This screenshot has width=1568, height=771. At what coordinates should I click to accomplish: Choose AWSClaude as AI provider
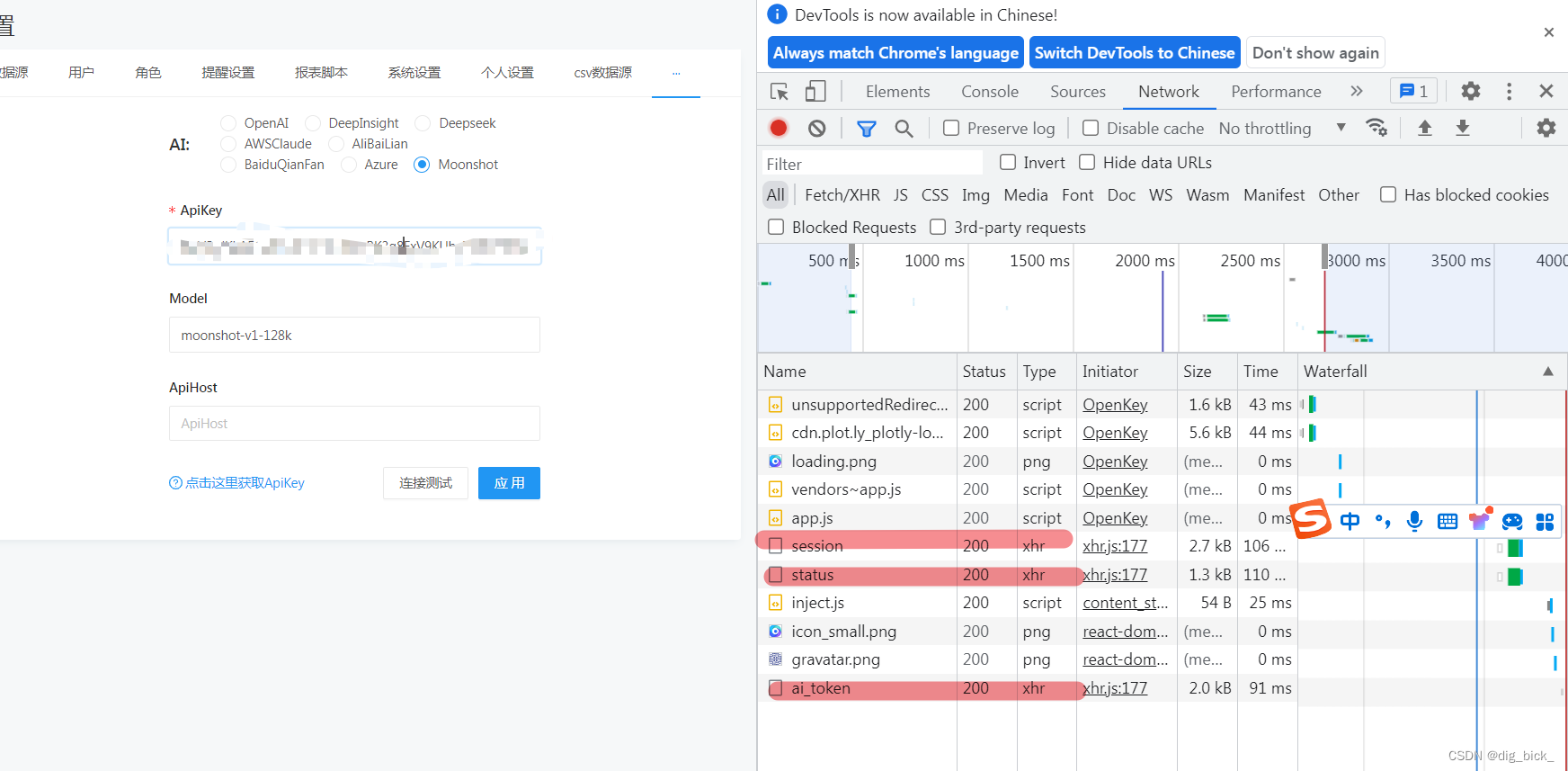click(228, 144)
